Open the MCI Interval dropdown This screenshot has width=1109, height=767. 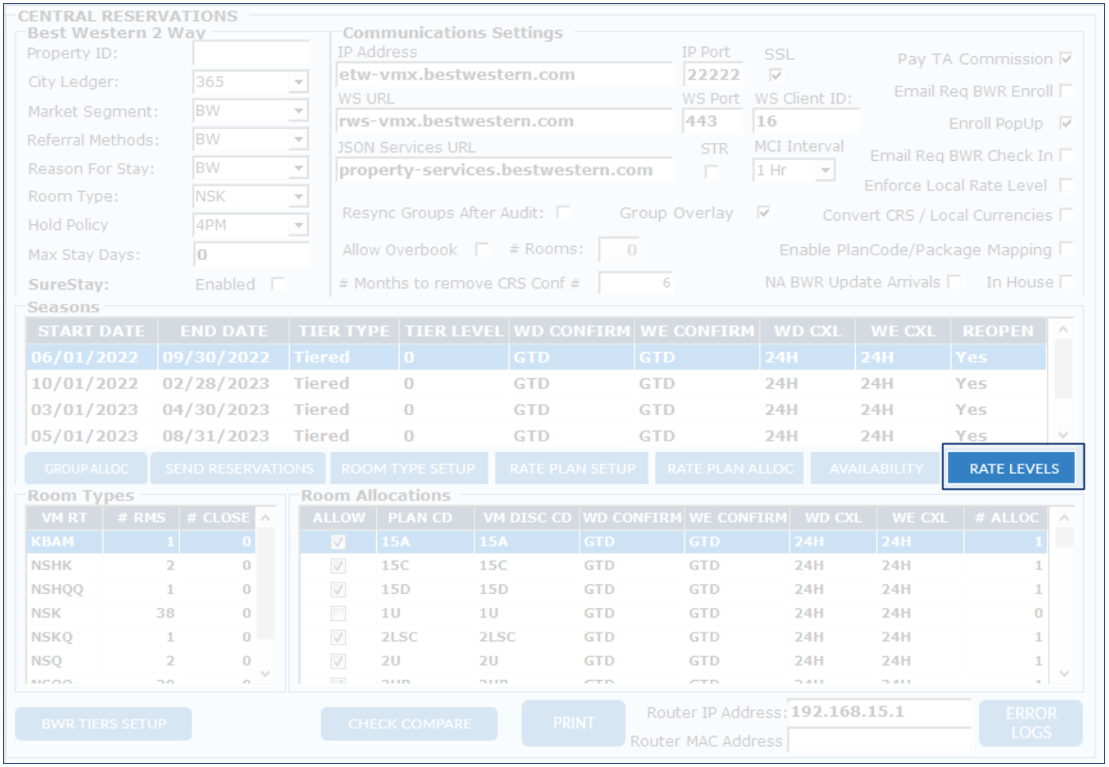pyautogui.click(x=825, y=171)
